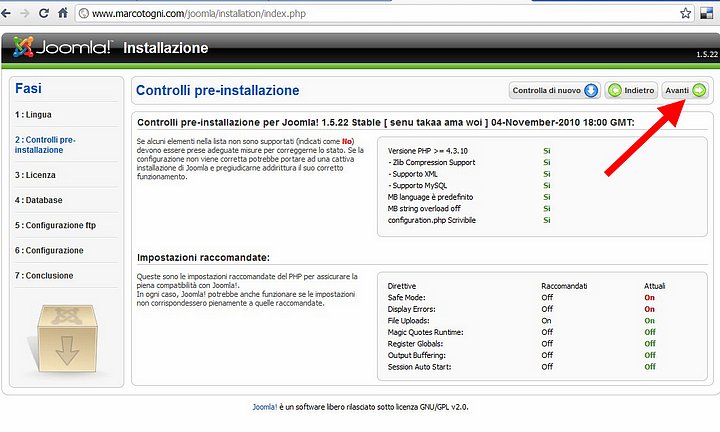Click the Raccomandati column header
Image resolution: width=720 pixels, height=432 pixels.
(x=564, y=286)
